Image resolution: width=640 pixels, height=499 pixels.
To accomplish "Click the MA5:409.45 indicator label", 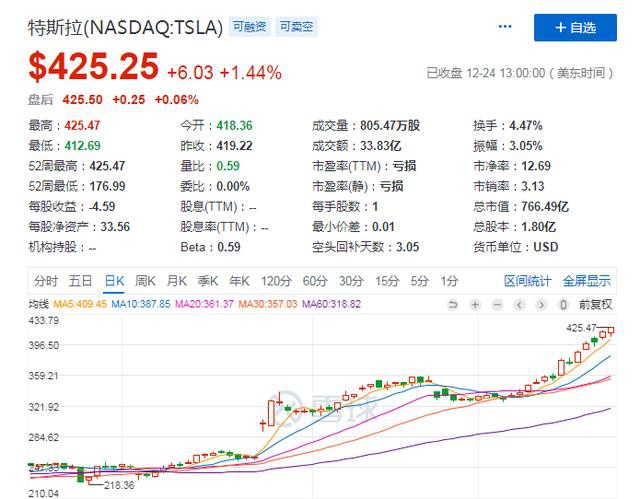I will pyautogui.click(x=80, y=304).
